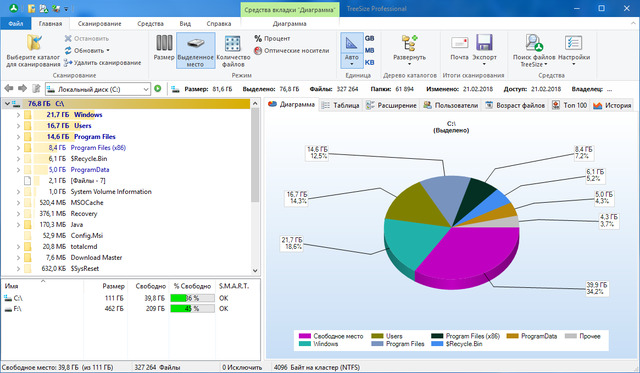
Task: Toggle the GB unit option
Action: click(369, 38)
